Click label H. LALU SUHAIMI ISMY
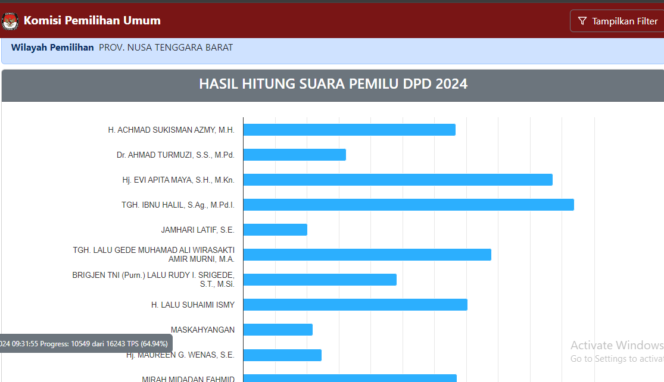664x382 pixels. (193, 305)
